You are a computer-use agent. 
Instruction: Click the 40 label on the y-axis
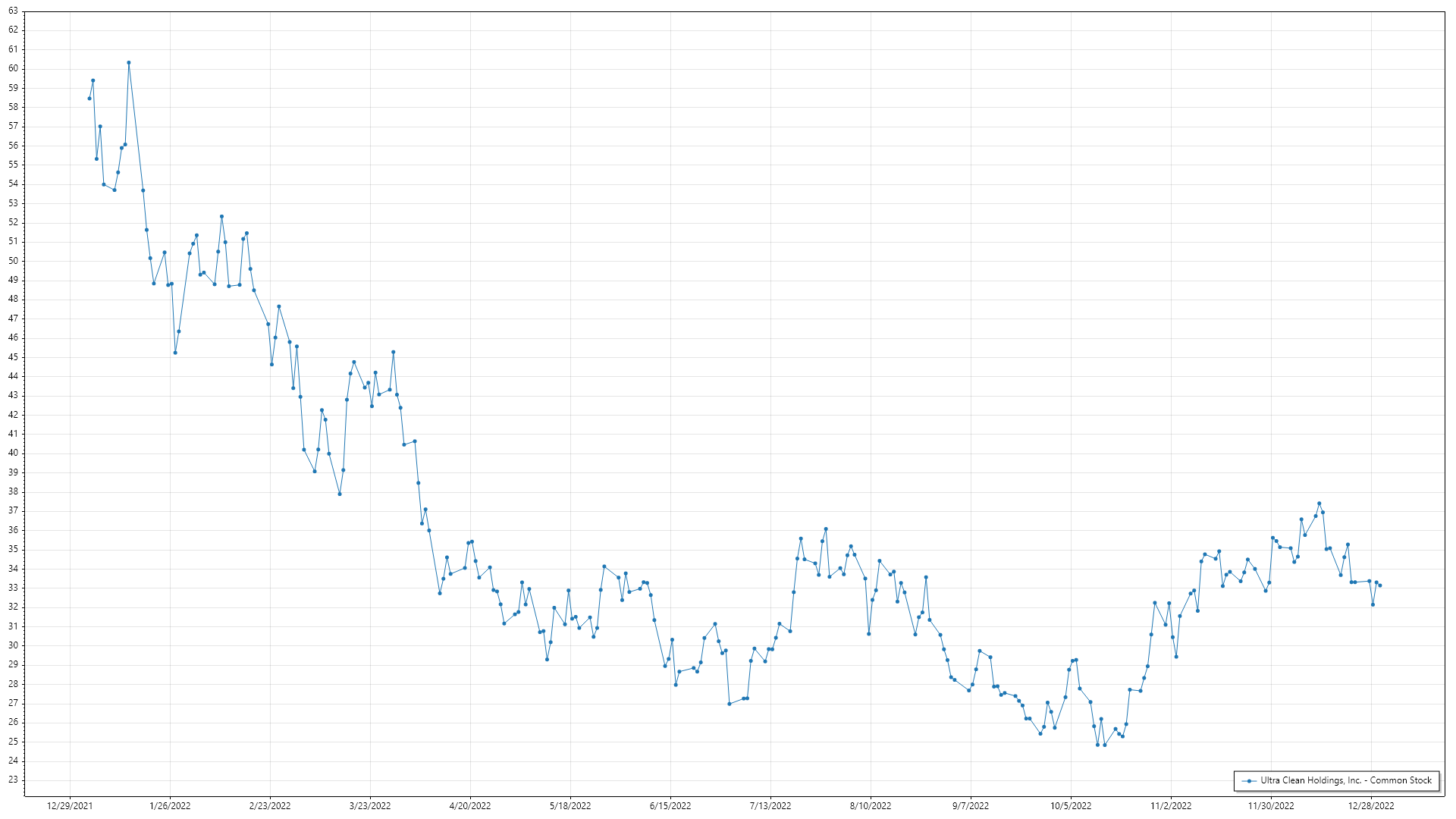tap(13, 453)
